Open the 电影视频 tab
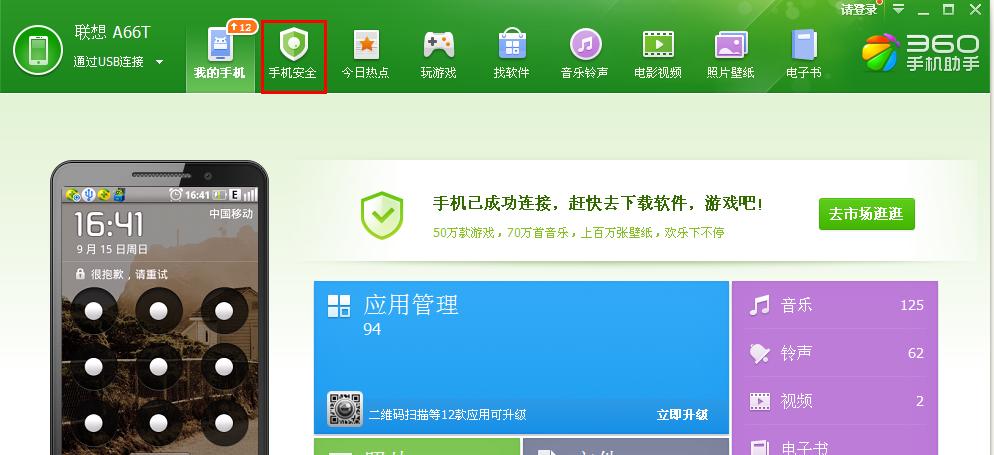The image size is (994, 455). (x=658, y=56)
